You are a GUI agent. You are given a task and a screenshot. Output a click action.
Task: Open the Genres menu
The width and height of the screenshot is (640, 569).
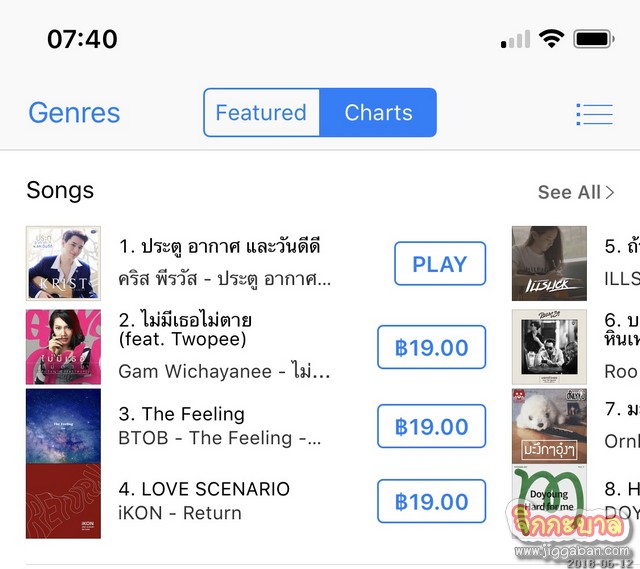point(74,113)
